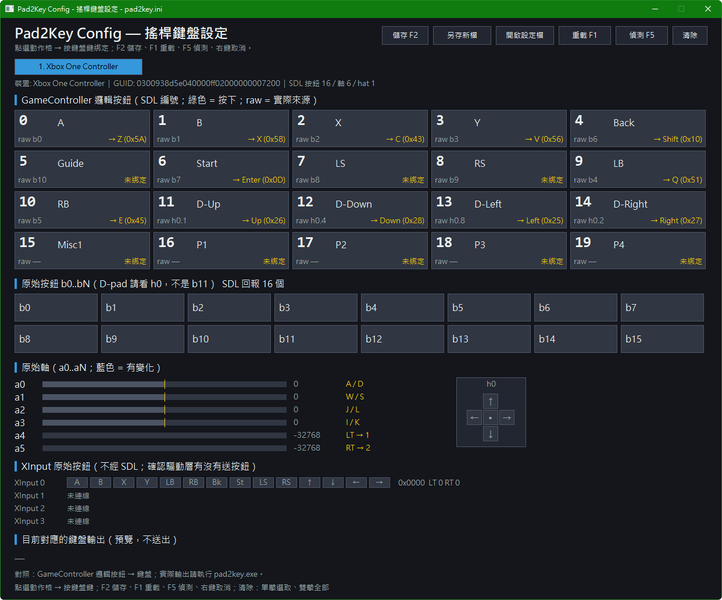Select logical button 5 Guide tile
The width and height of the screenshot is (722, 600).
[82, 169]
